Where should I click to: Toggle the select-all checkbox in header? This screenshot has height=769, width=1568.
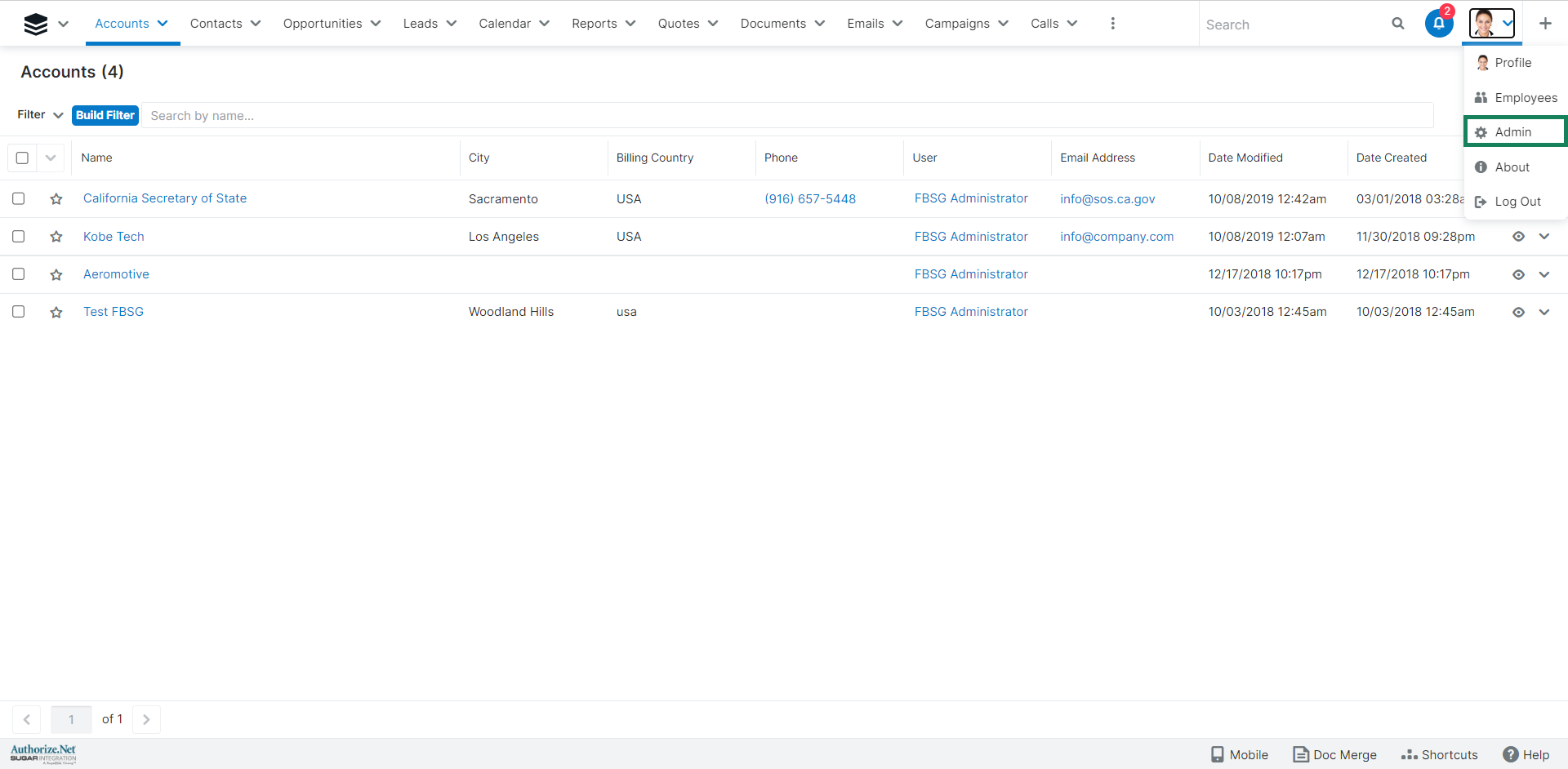pos(23,158)
